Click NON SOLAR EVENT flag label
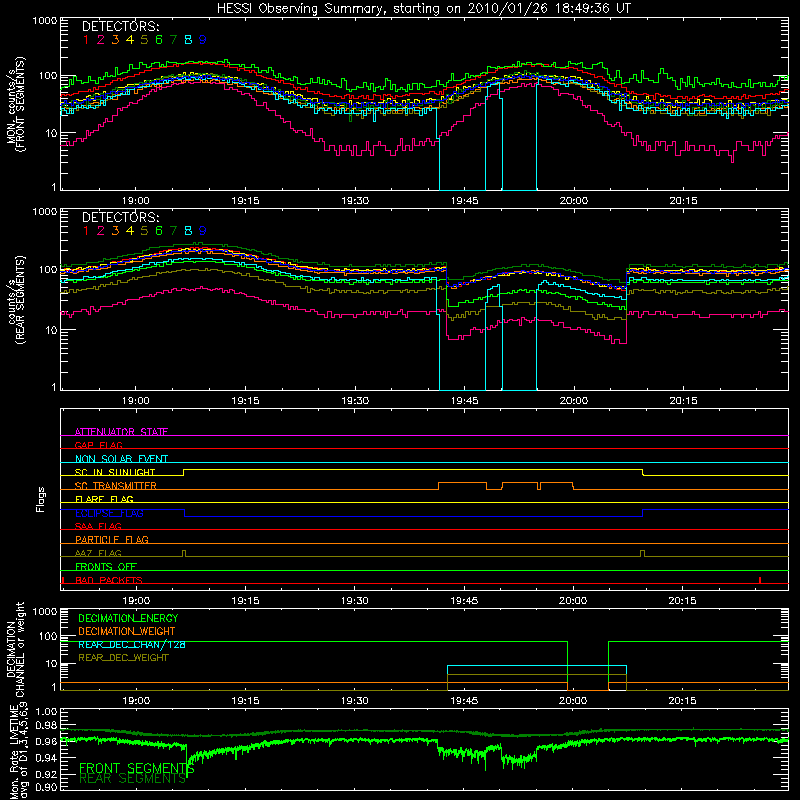The width and height of the screenshot is (800, 800). [121, 459]
